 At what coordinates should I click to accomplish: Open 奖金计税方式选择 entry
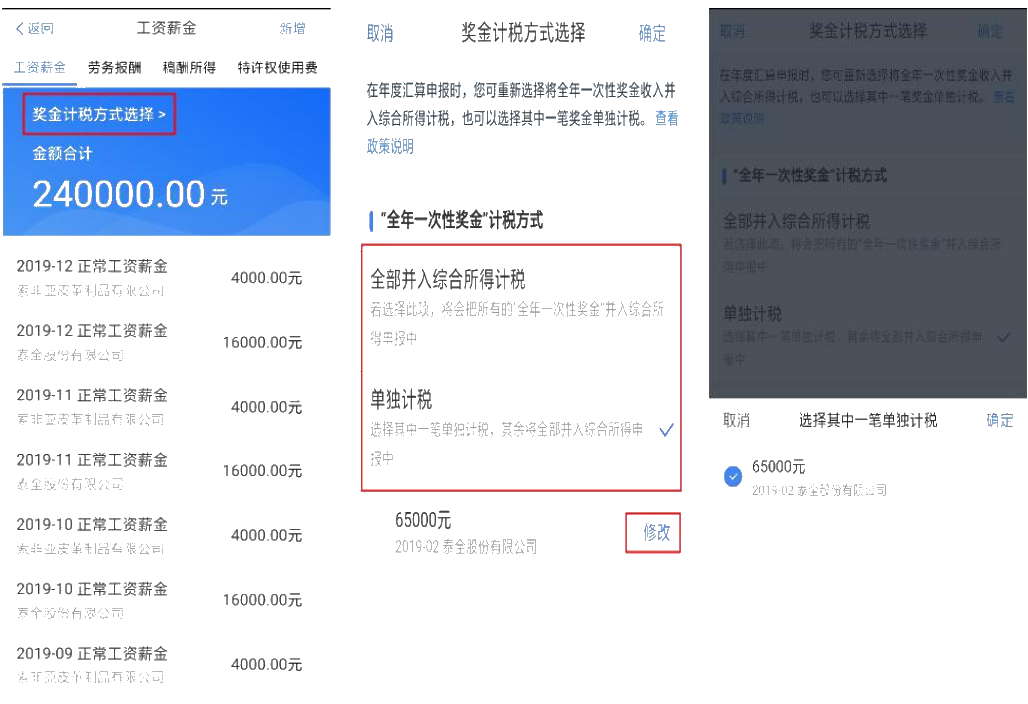coord(99,114)
